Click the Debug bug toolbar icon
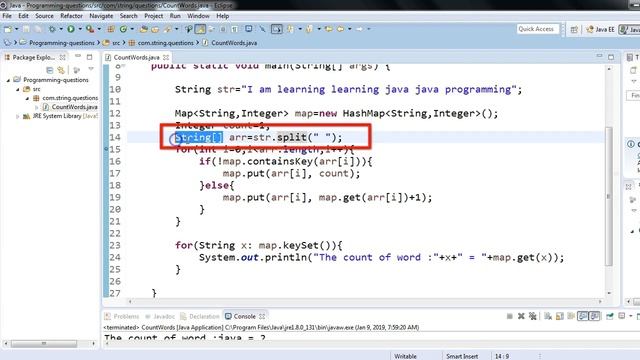This screenshot has width=640, height=360. click(x=52, y=29)
